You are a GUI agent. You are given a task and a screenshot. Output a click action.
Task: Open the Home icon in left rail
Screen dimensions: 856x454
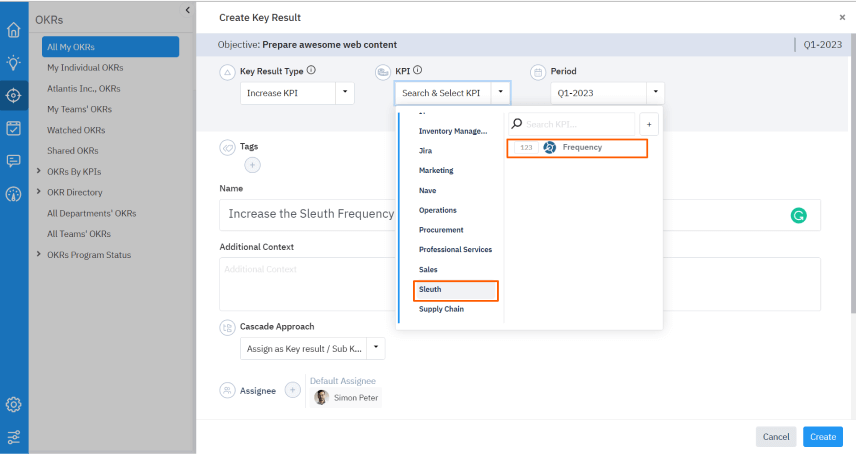point(14,29)
